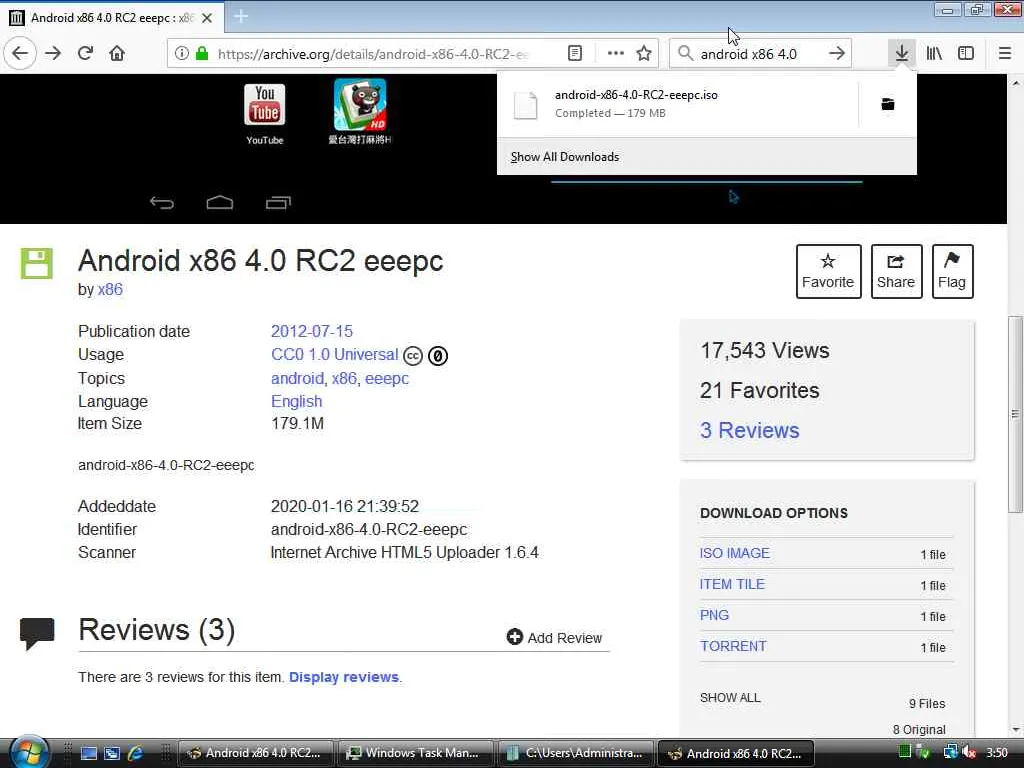This screenshot has width=1024, height=768.
Task: Click Show Desktop quick launch icon
Action: (88, 753)
